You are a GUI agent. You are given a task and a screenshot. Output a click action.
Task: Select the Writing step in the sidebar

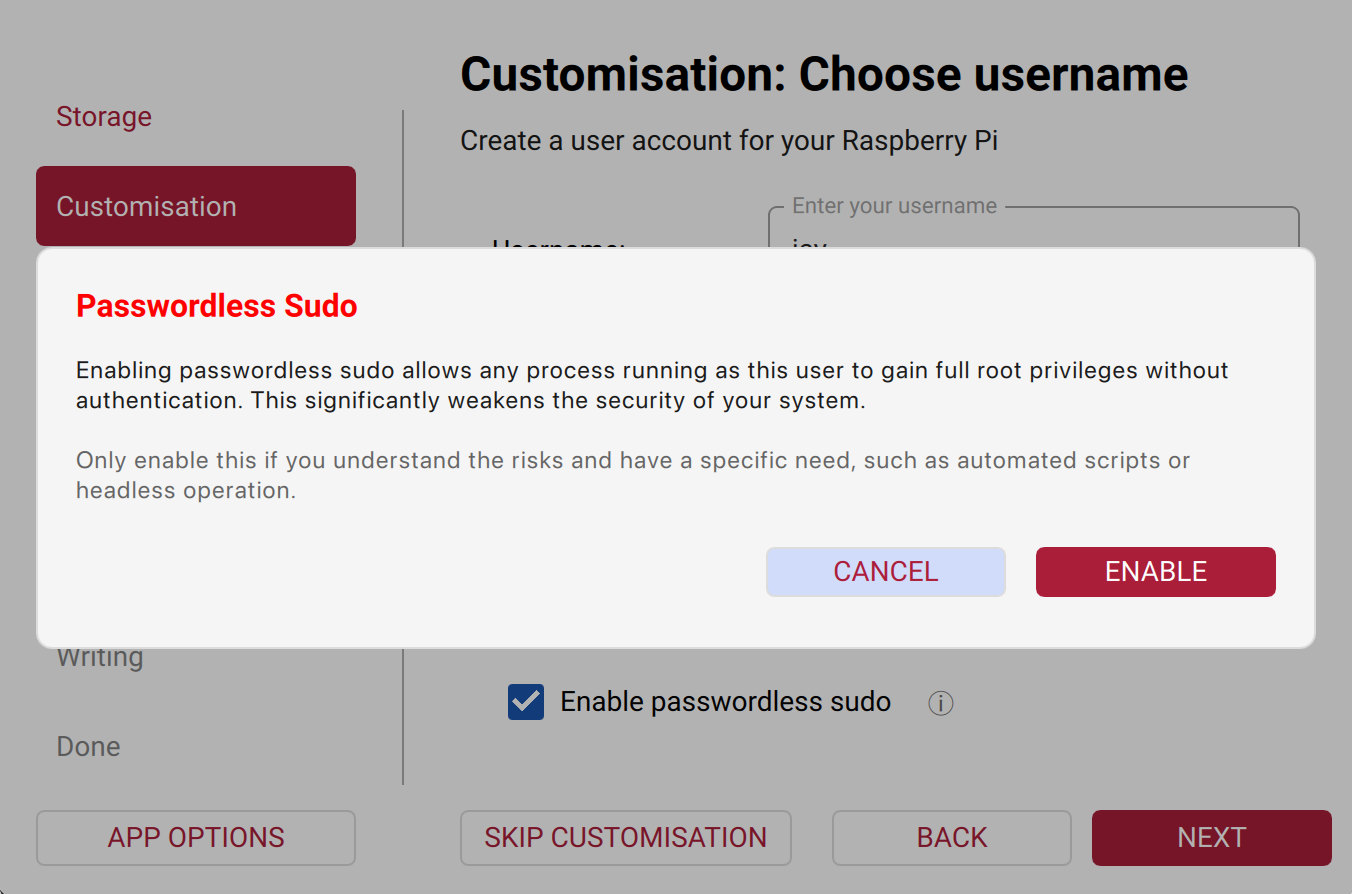[x=100, y=656]
